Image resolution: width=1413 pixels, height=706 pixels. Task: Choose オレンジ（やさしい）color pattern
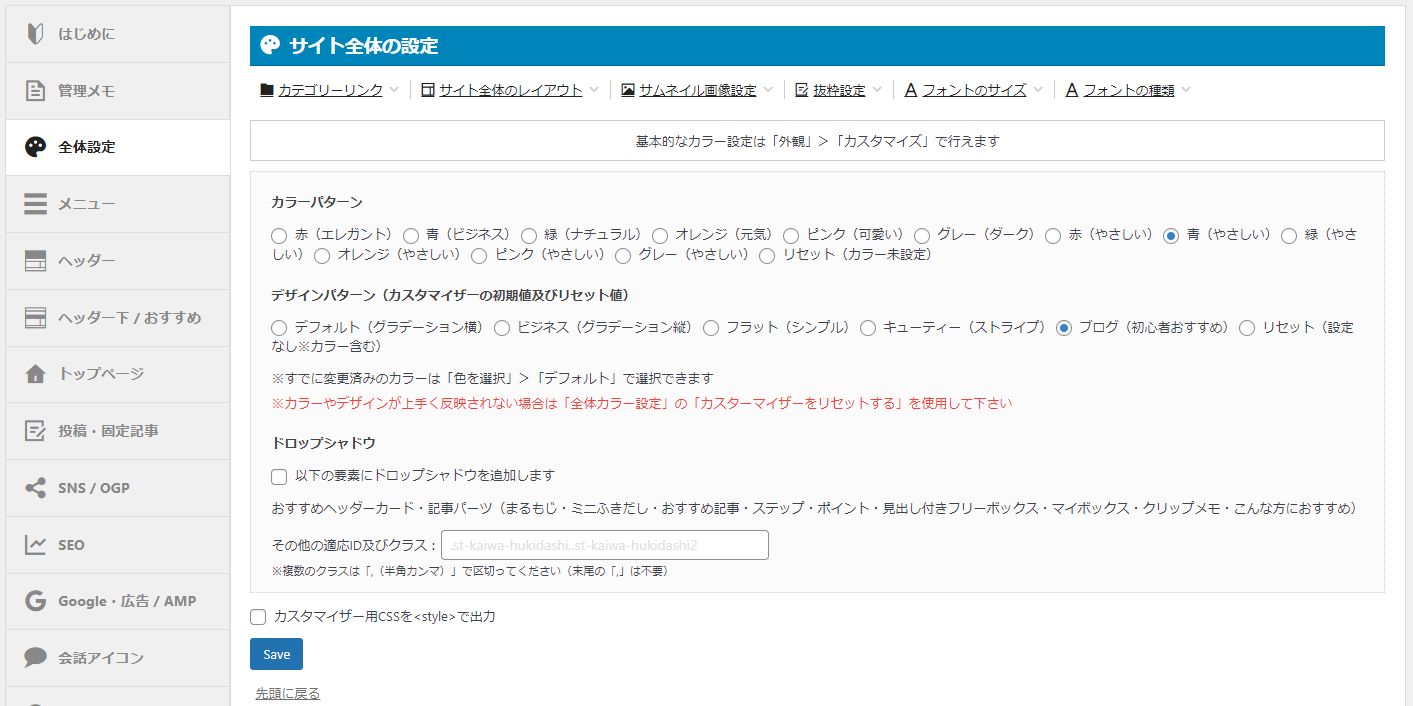pos(322,256)
